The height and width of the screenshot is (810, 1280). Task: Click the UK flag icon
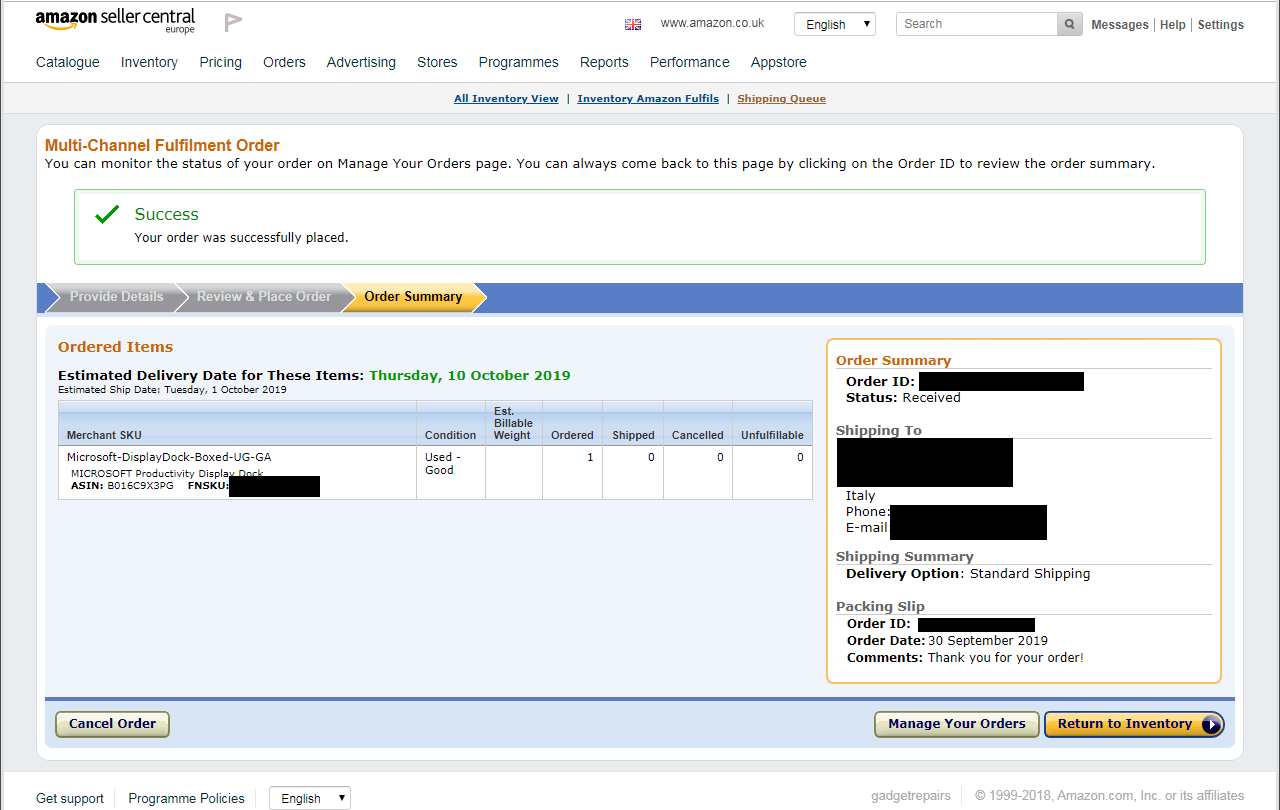[x=633, y=24]
